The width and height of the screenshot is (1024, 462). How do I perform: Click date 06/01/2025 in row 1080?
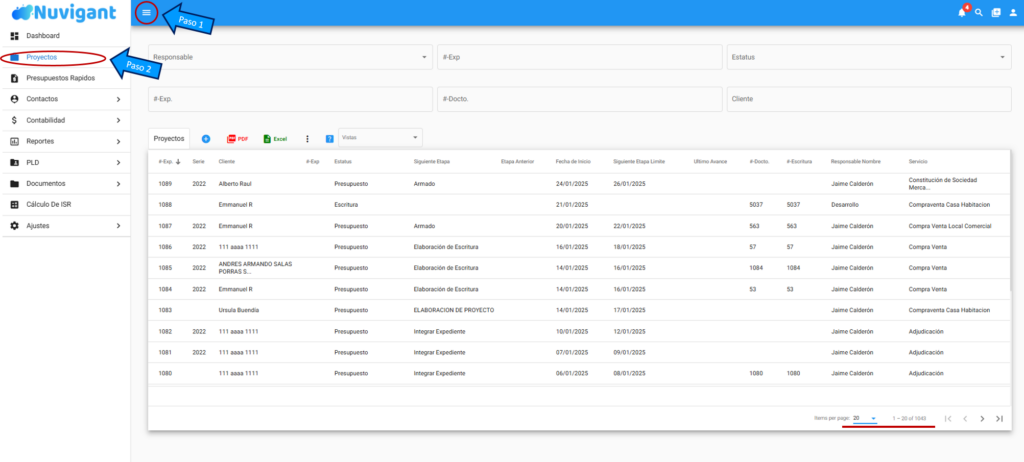click(572, 374)
